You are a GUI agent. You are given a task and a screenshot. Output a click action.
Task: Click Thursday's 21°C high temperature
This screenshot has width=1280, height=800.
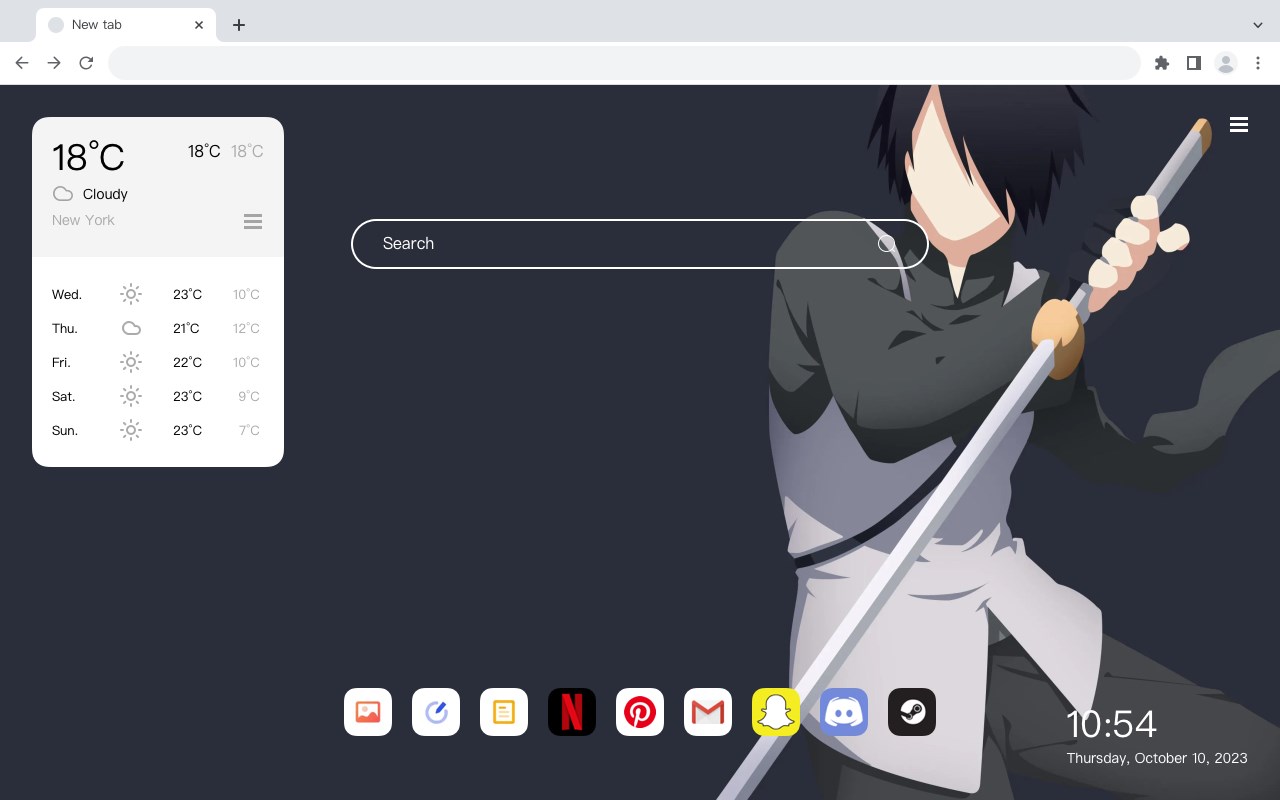(186, 328)
